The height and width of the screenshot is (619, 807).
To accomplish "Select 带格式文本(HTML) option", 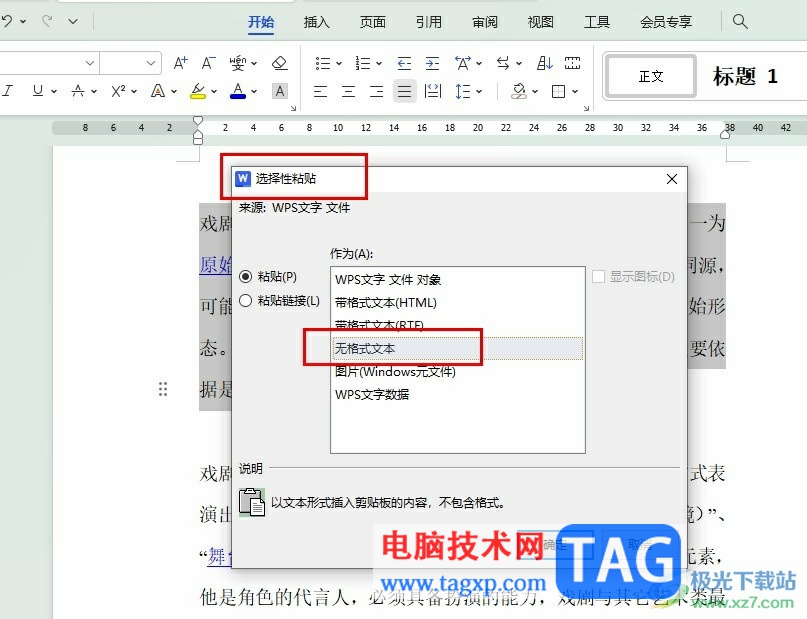I will coord(458,303).
